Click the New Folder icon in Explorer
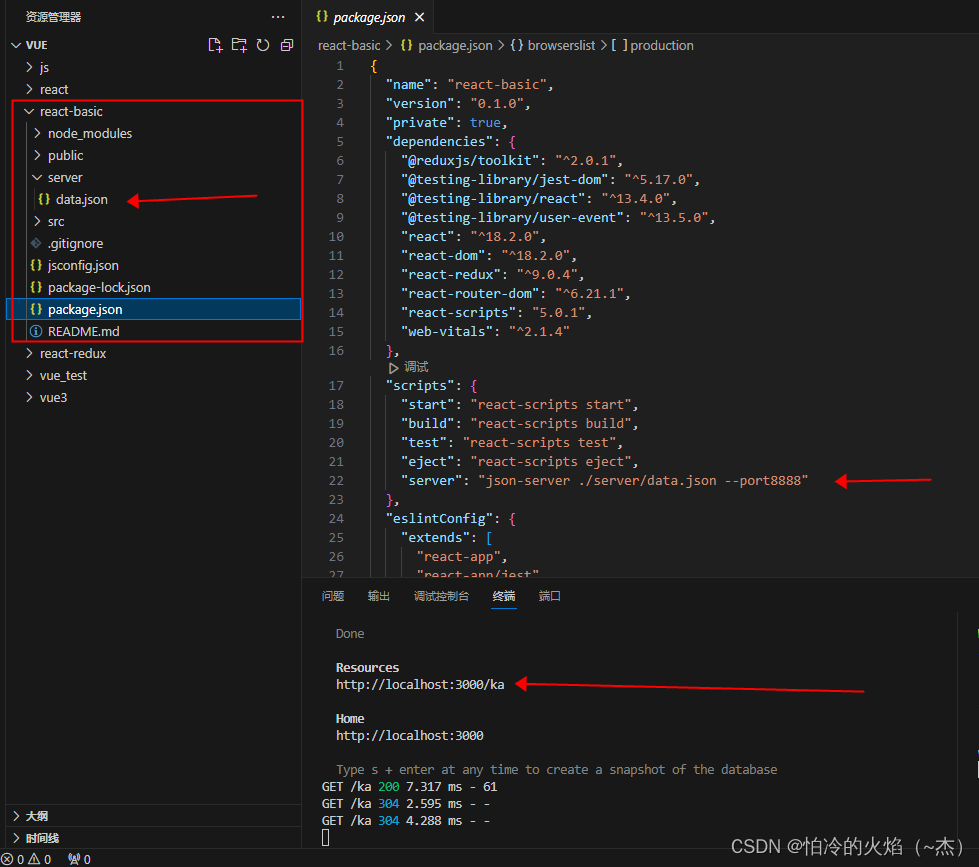The height and width of the screenshot is (867, 979). coord(239,44)
